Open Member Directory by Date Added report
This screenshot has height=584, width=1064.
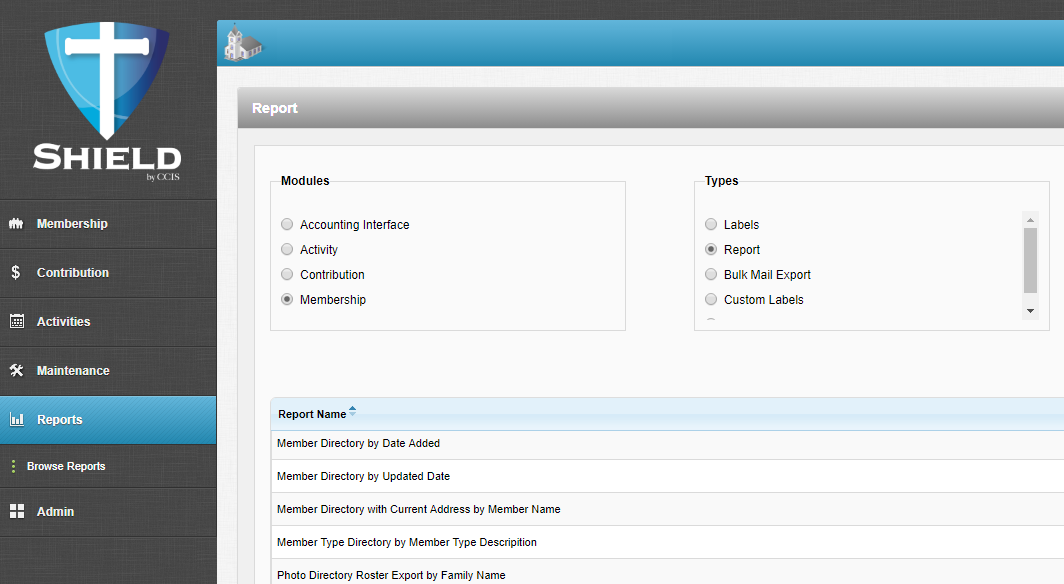[358, 443]
